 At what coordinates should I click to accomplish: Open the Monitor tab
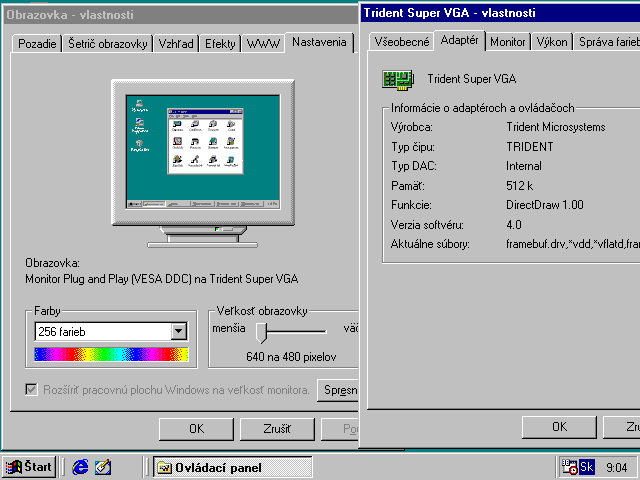pos(508,42)
